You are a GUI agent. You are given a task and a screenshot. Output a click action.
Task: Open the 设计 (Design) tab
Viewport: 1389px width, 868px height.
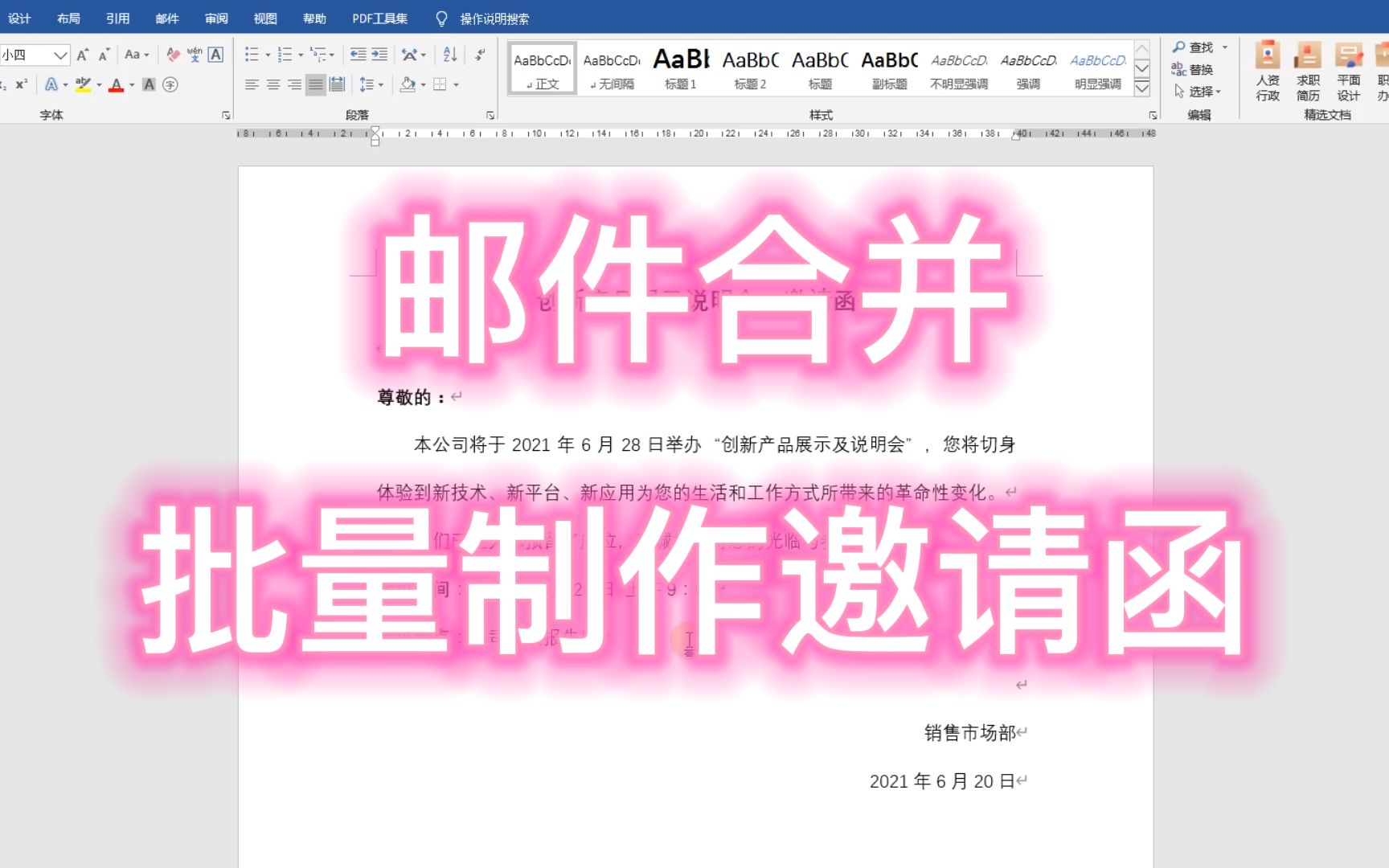(19, 18)
